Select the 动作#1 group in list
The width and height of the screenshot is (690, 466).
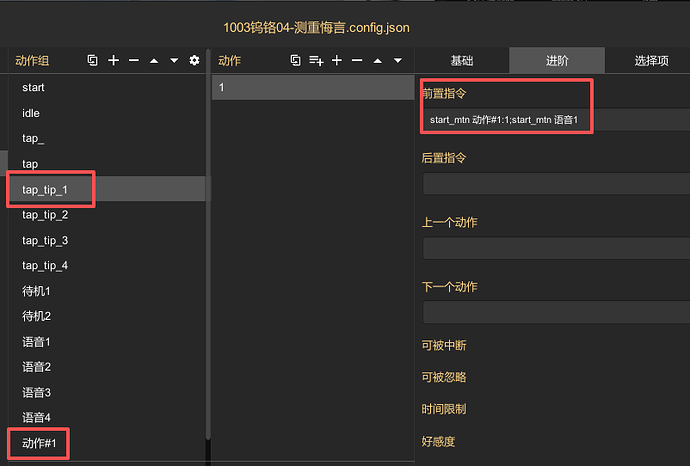pos(39,443)
